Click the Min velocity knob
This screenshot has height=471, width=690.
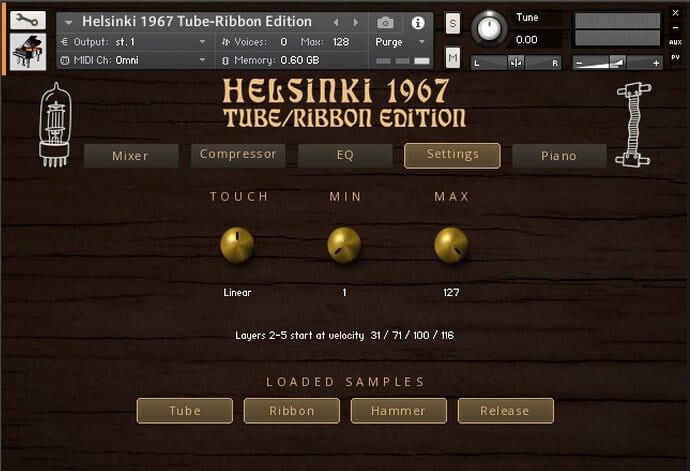coord(344,245)
